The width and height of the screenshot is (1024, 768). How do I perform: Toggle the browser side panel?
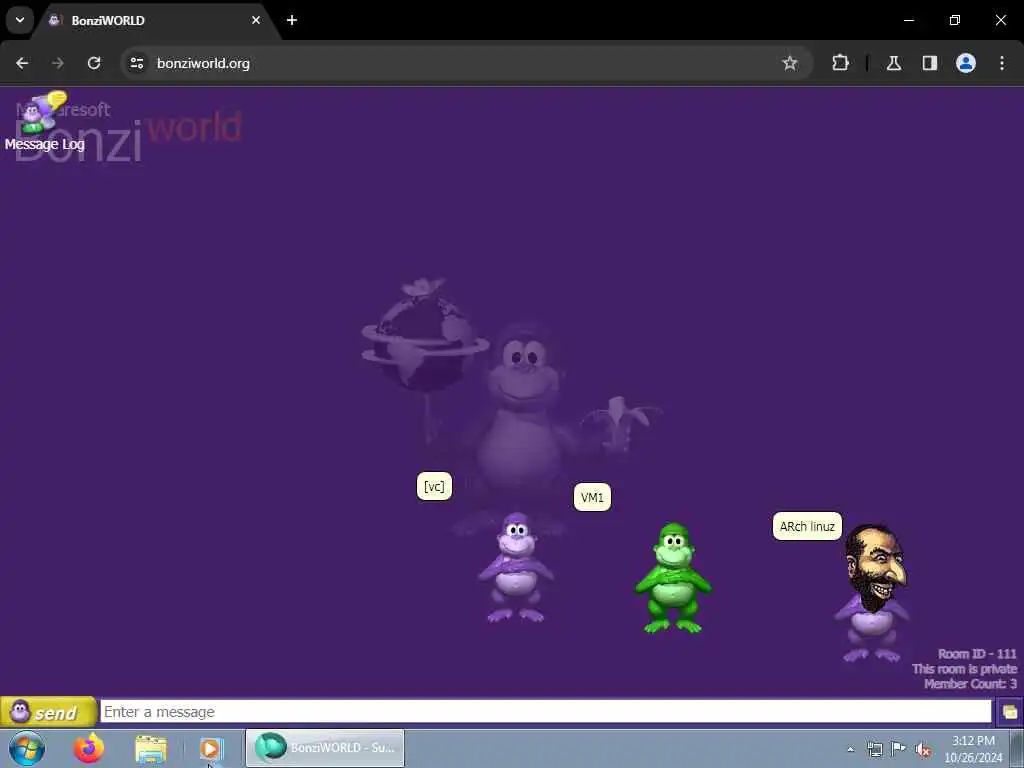(930, 63)
